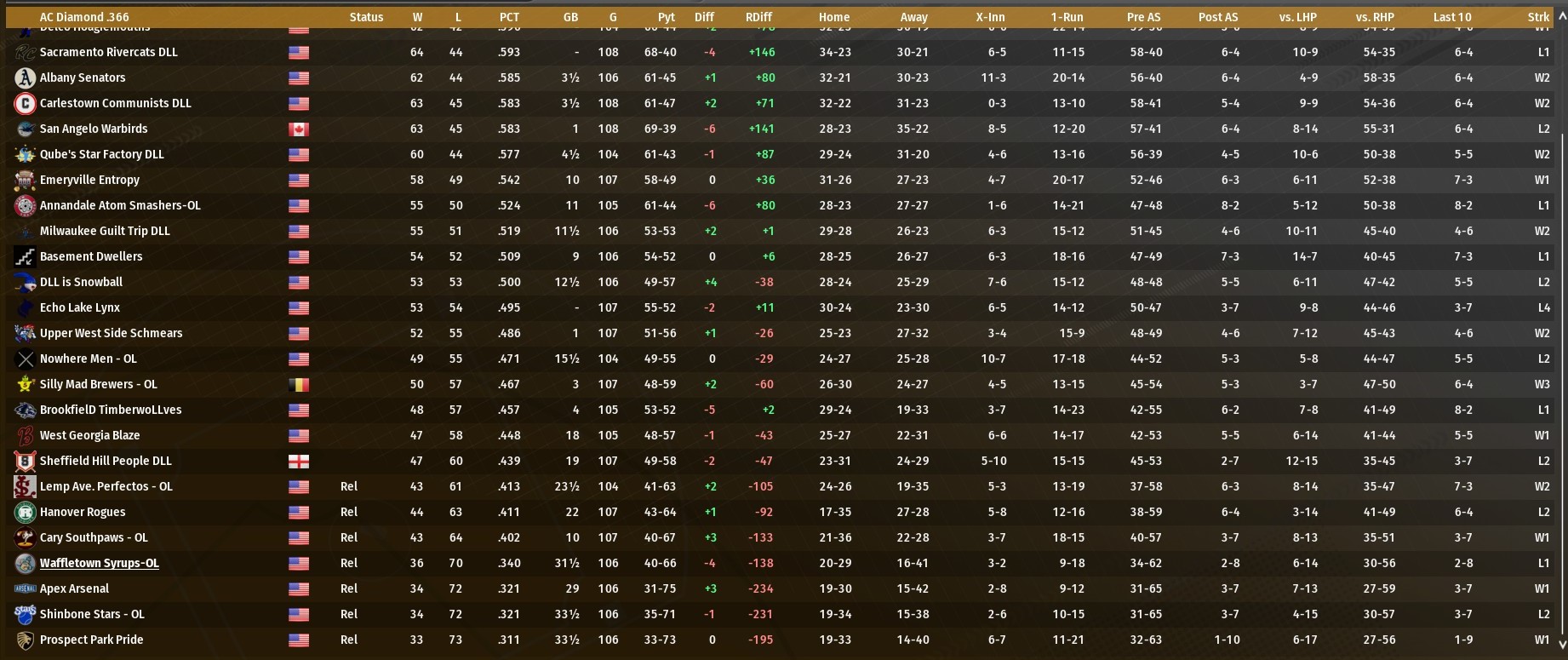
Task: Click the Carlestown Communists team logo
Action: pos(25,103)
